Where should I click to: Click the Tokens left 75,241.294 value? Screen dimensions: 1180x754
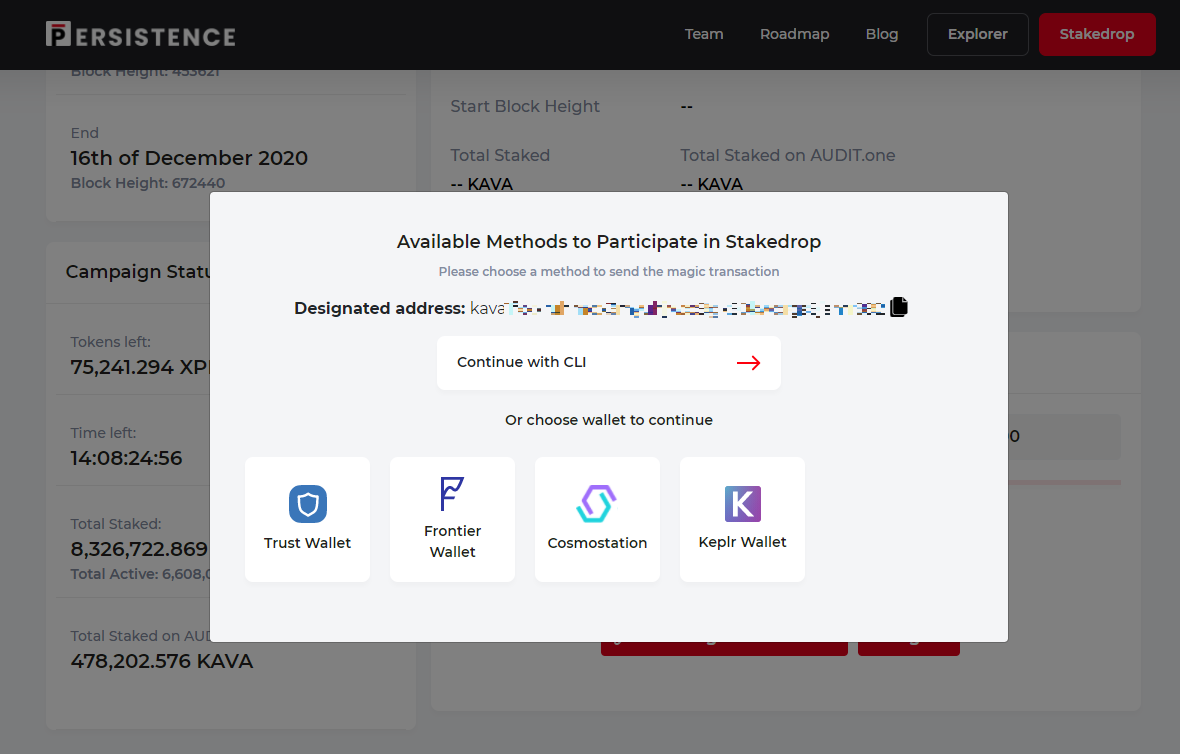pos(140,366)
